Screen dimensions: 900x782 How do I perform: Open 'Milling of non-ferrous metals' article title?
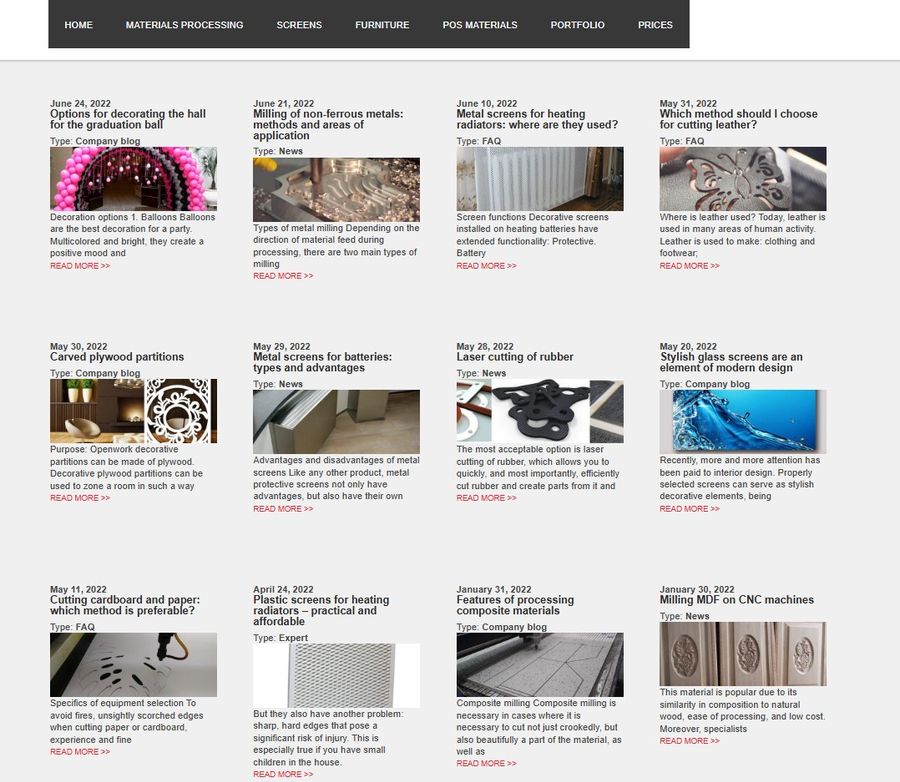[x=328, y=125]
